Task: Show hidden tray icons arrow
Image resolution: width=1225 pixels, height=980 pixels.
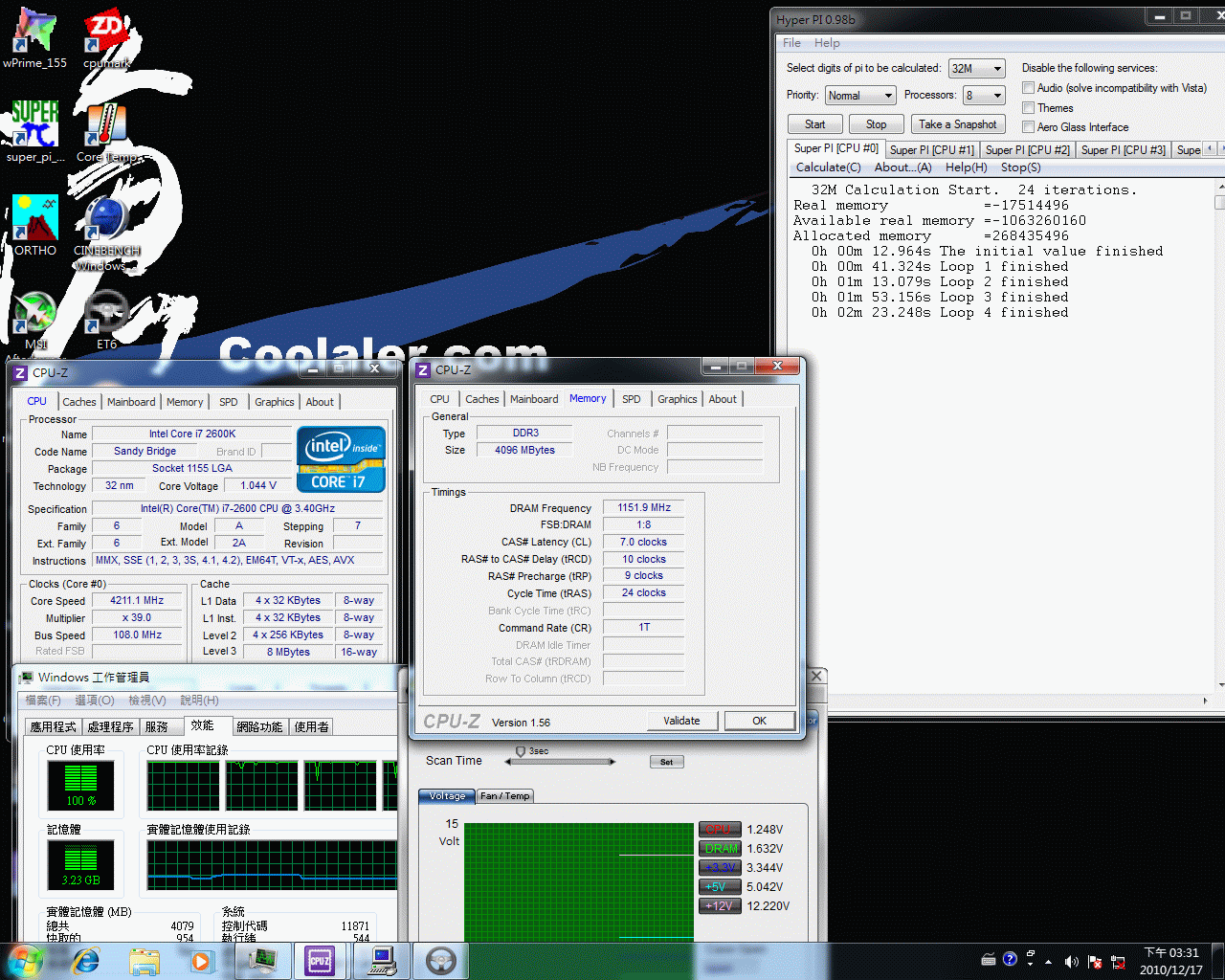Action: pos(1048,962)
